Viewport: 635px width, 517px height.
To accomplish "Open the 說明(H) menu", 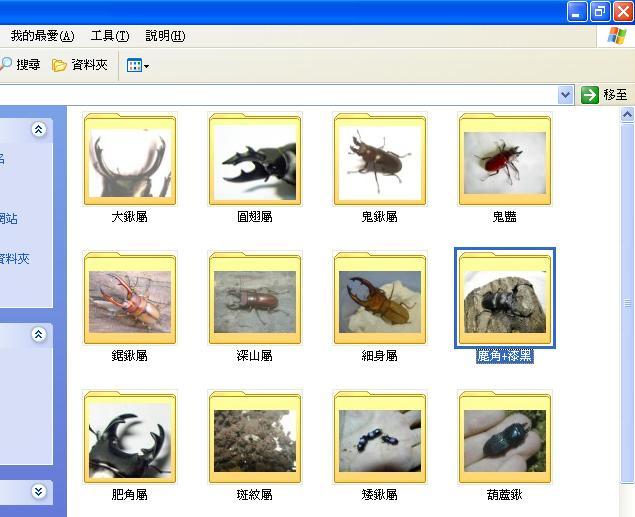I will coord(165,36).
